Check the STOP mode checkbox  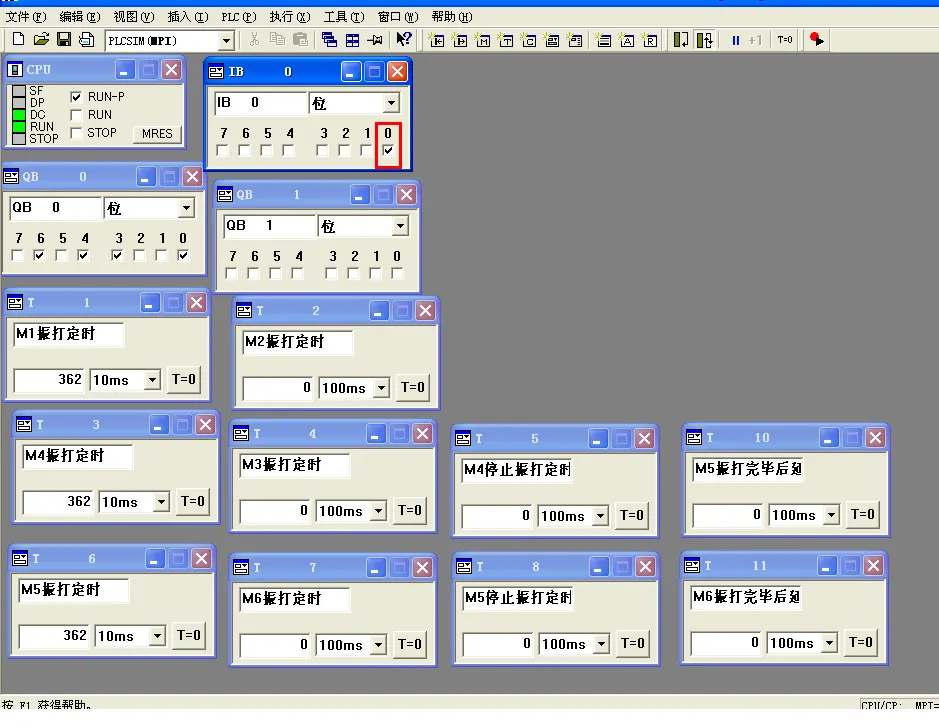(76, 133)
